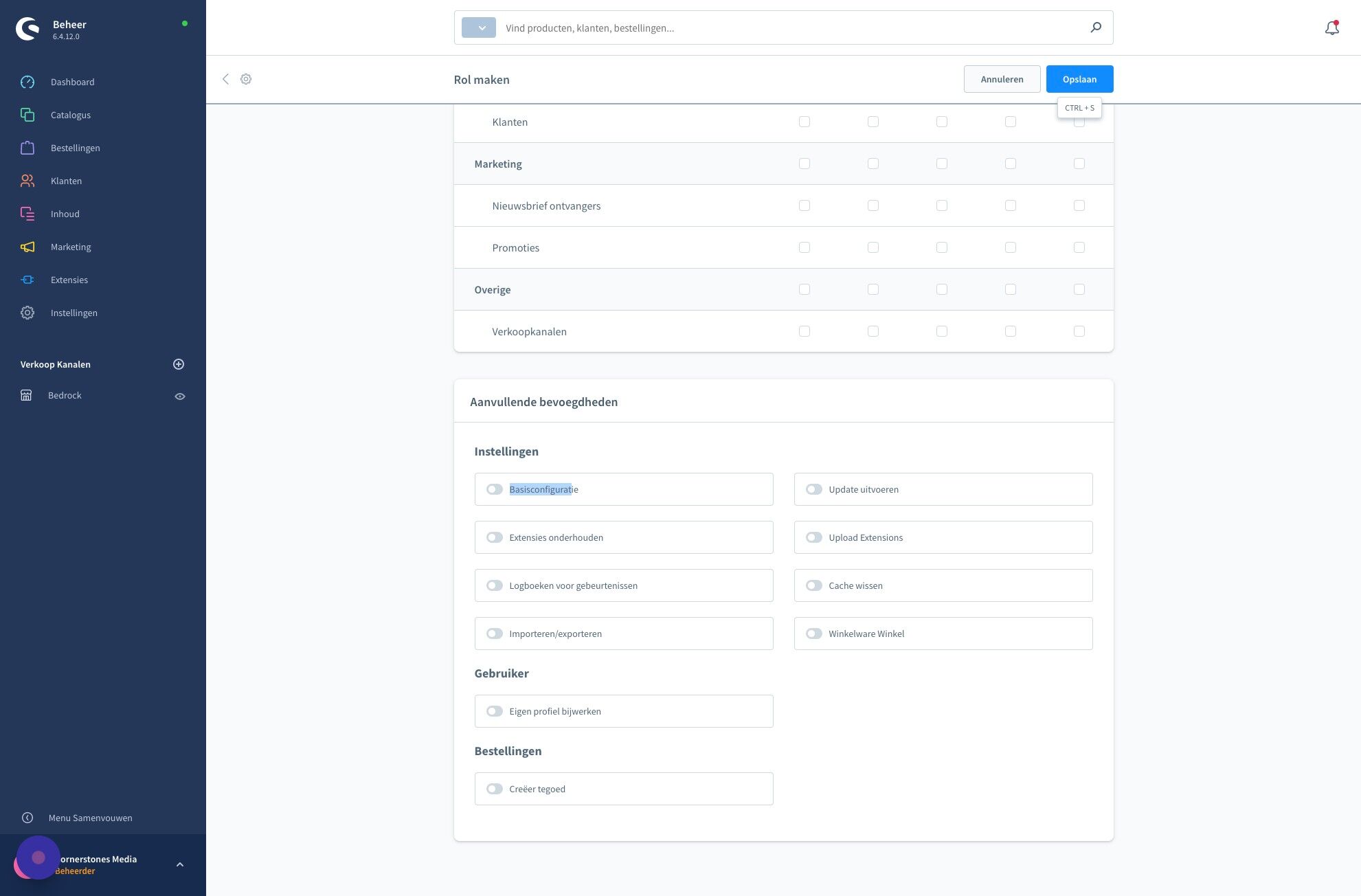
Task: Show Bedrock storefront via eye icon
Action: click(180, 396)
